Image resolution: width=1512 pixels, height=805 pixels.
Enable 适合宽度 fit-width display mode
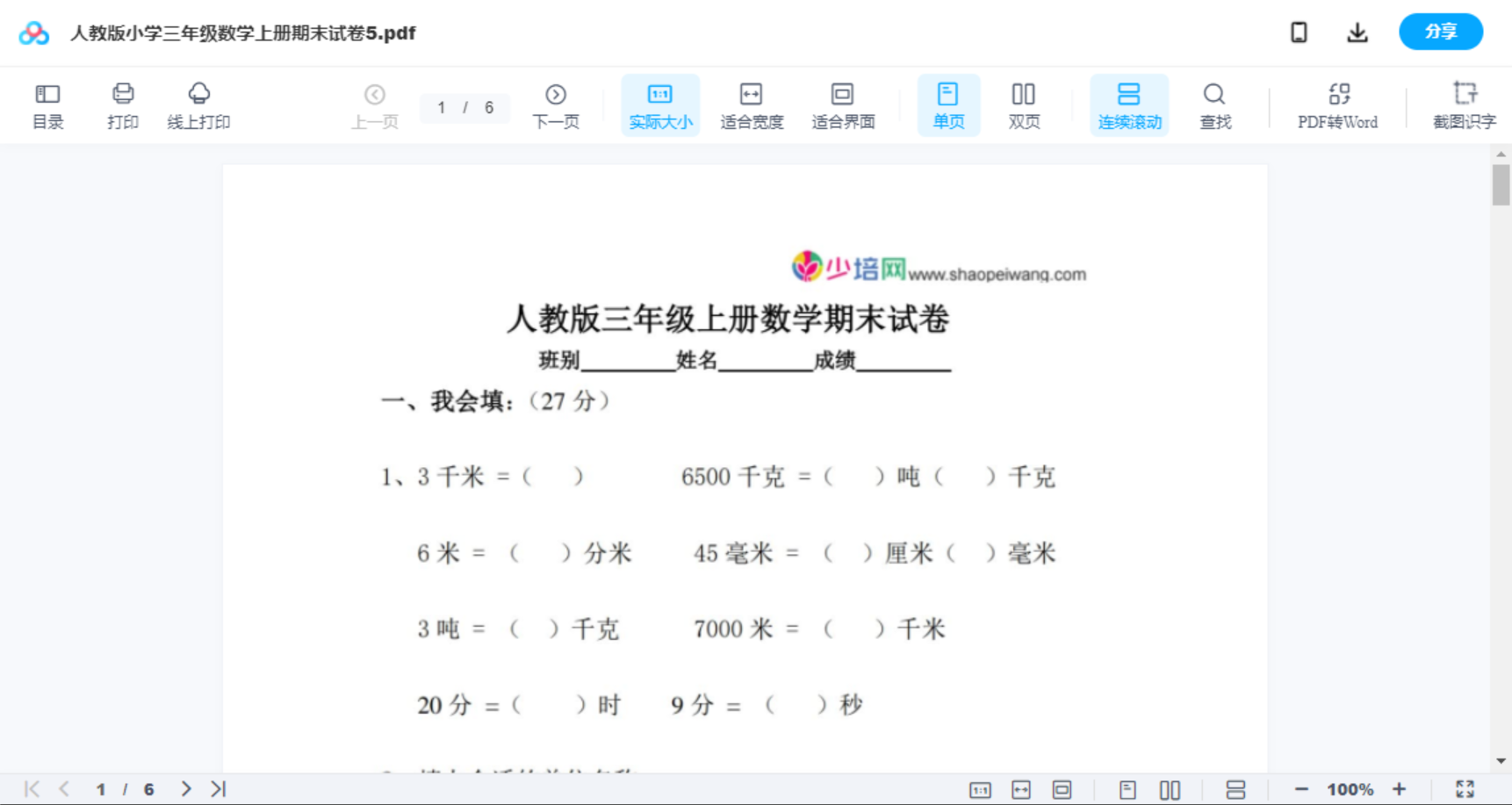point(752,104)
